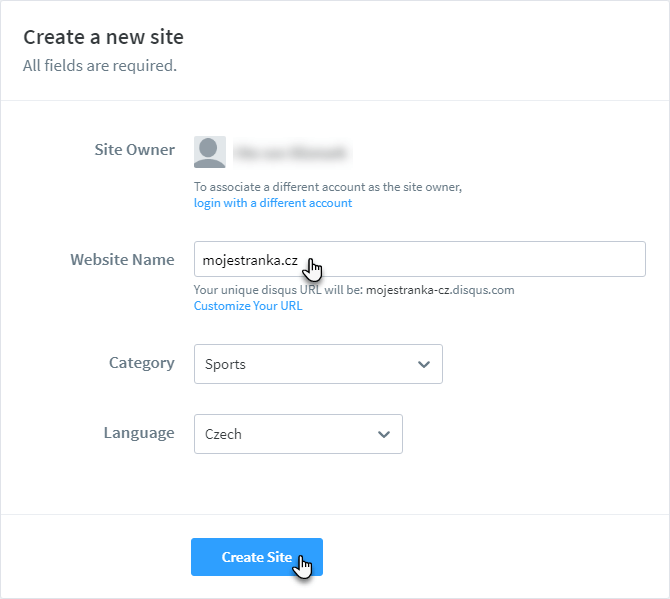Click the 'Category' field label
Screen dimensions: 670x599
click(142, 363)
